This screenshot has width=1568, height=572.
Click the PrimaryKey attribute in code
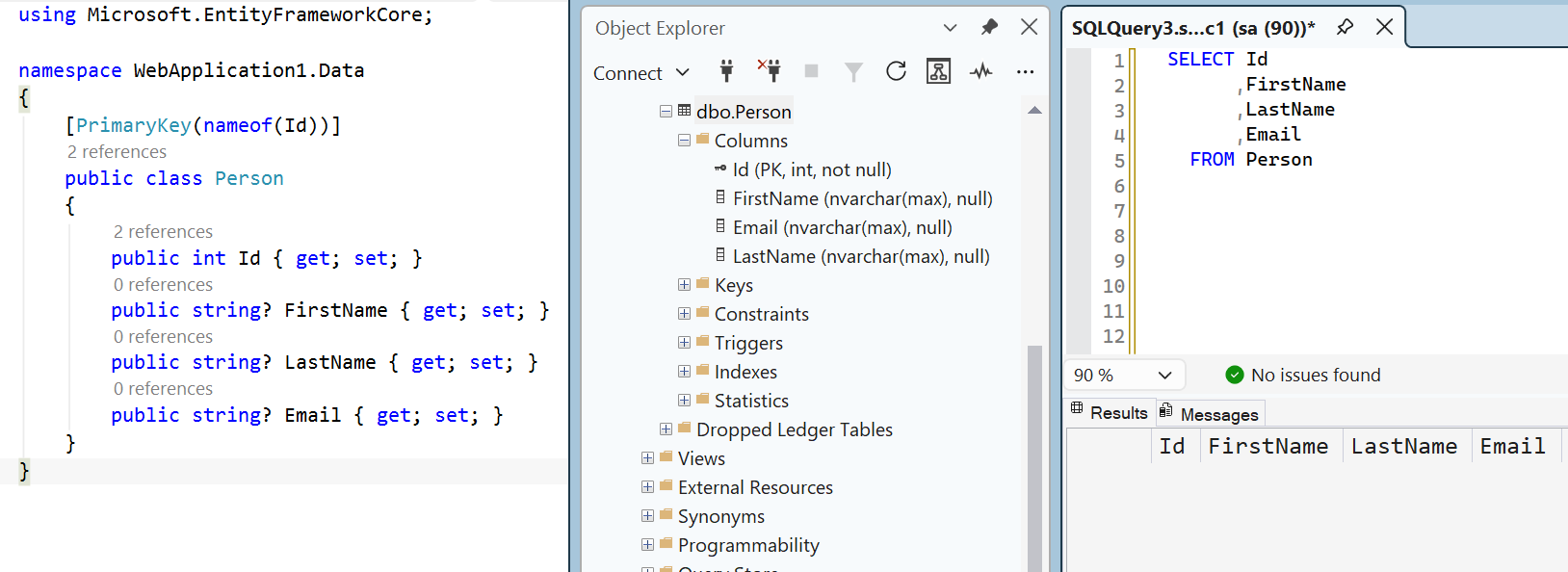coord(134,125)
